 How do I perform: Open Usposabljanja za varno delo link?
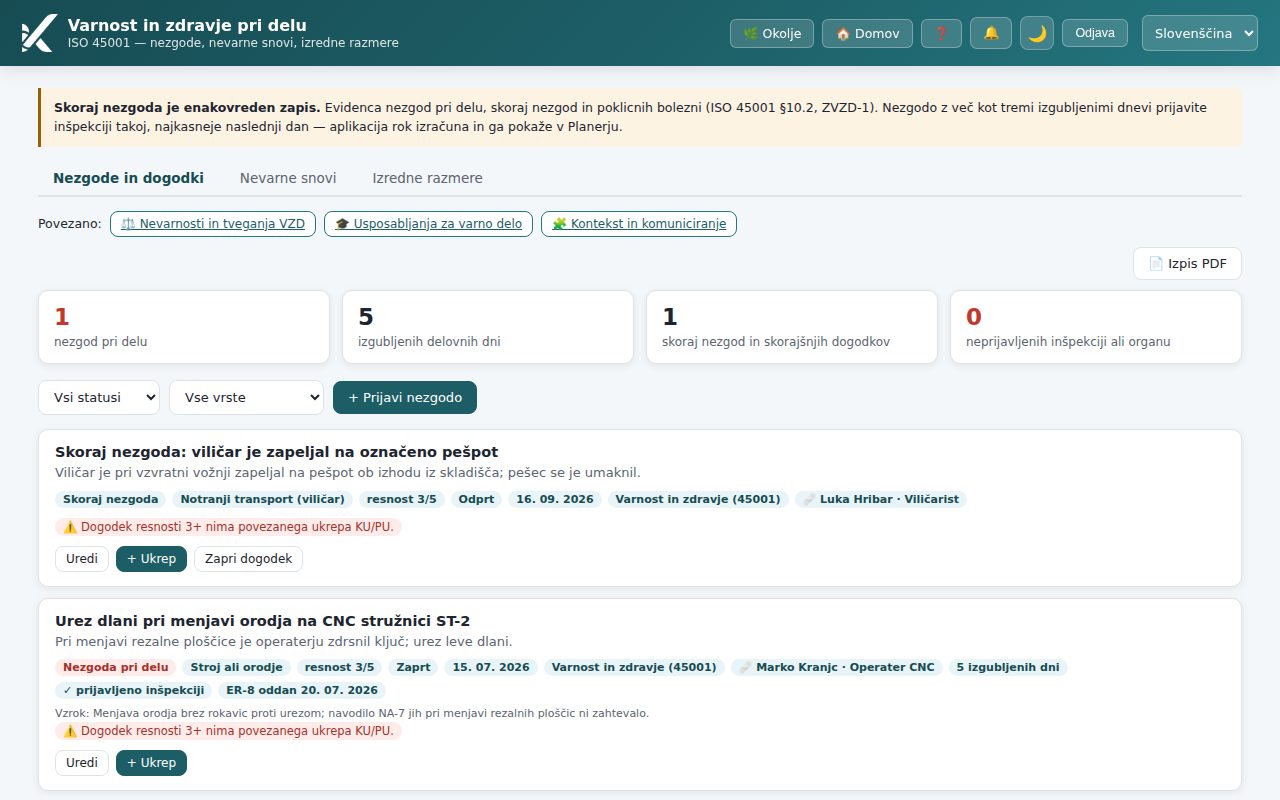428,224
